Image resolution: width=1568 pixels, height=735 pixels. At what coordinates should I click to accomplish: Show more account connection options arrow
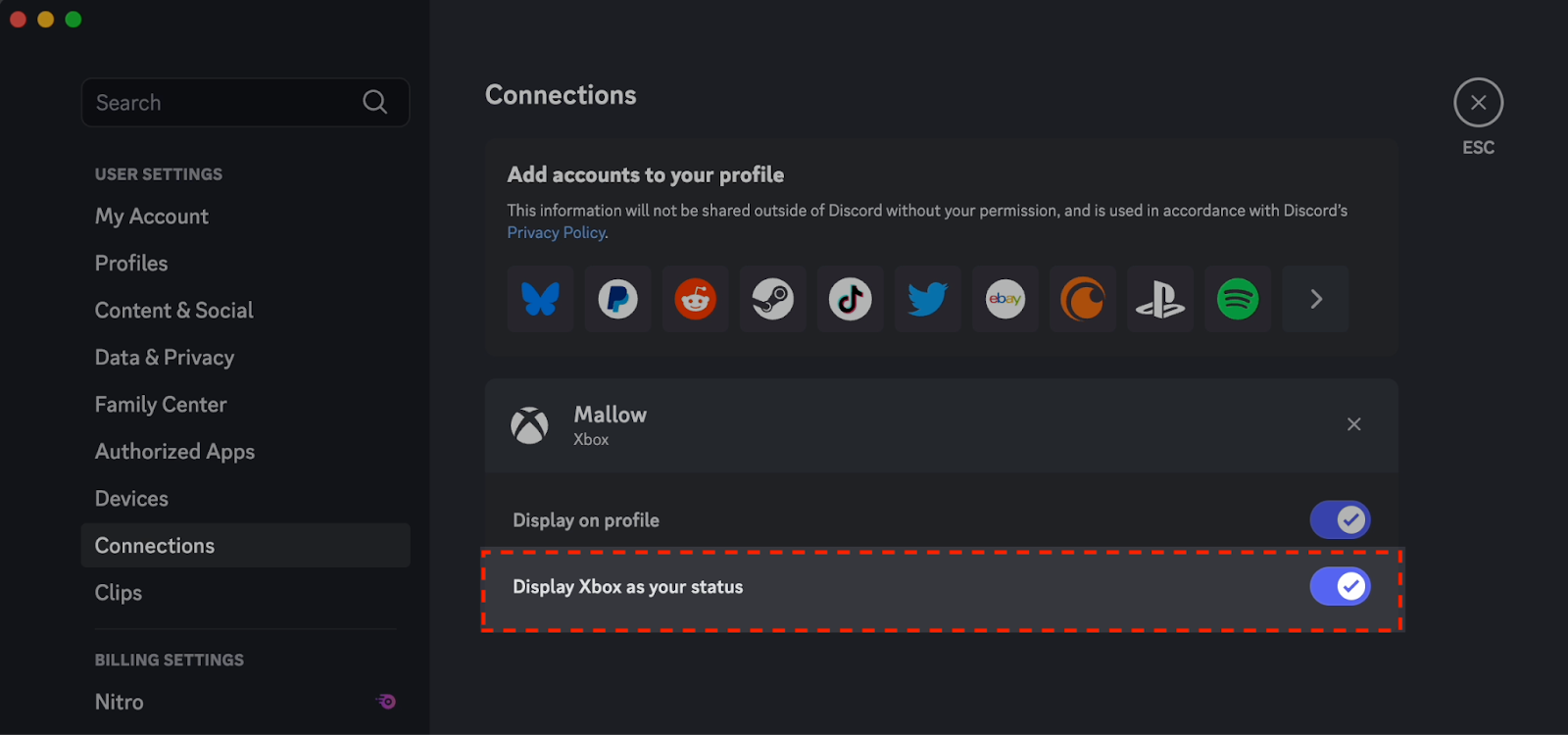pos(1316,299)
